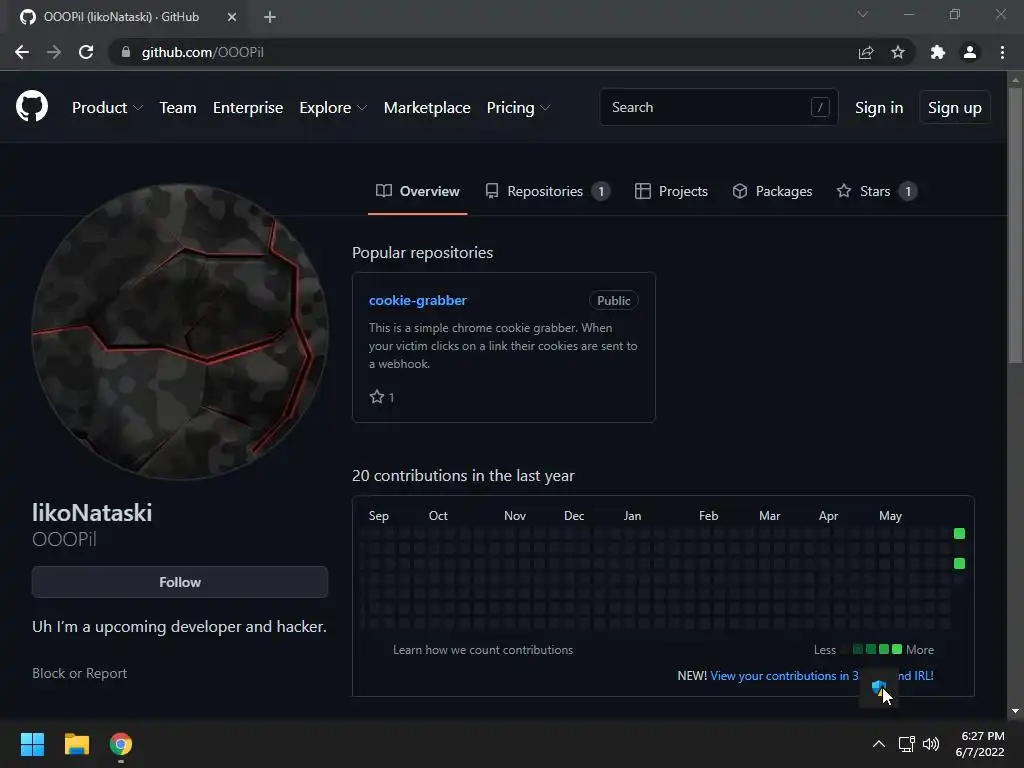
Task: Show hidden system tray icons
Action: (879, 744)
